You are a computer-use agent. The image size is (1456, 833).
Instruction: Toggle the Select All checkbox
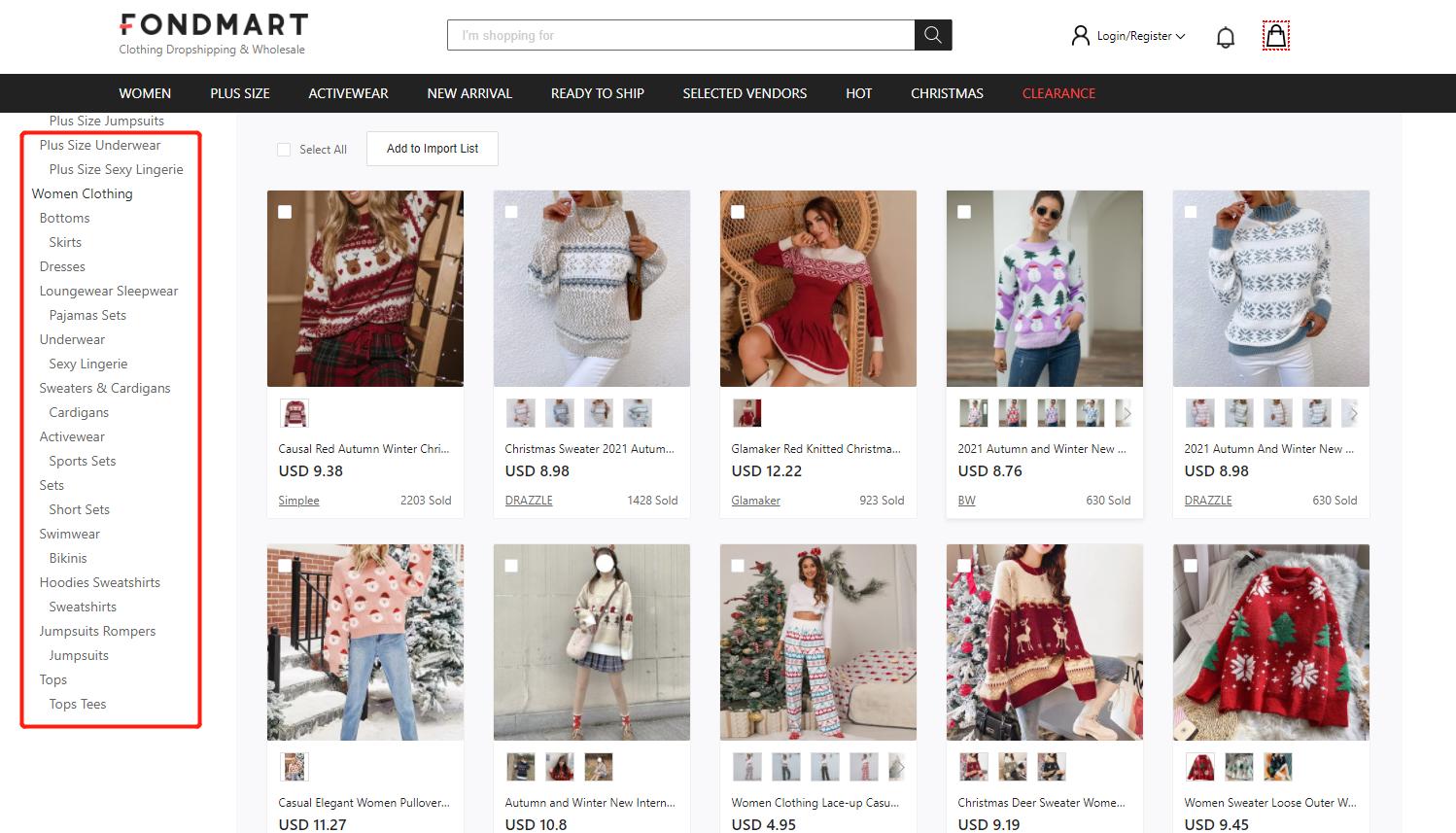[x=284, y=150]
